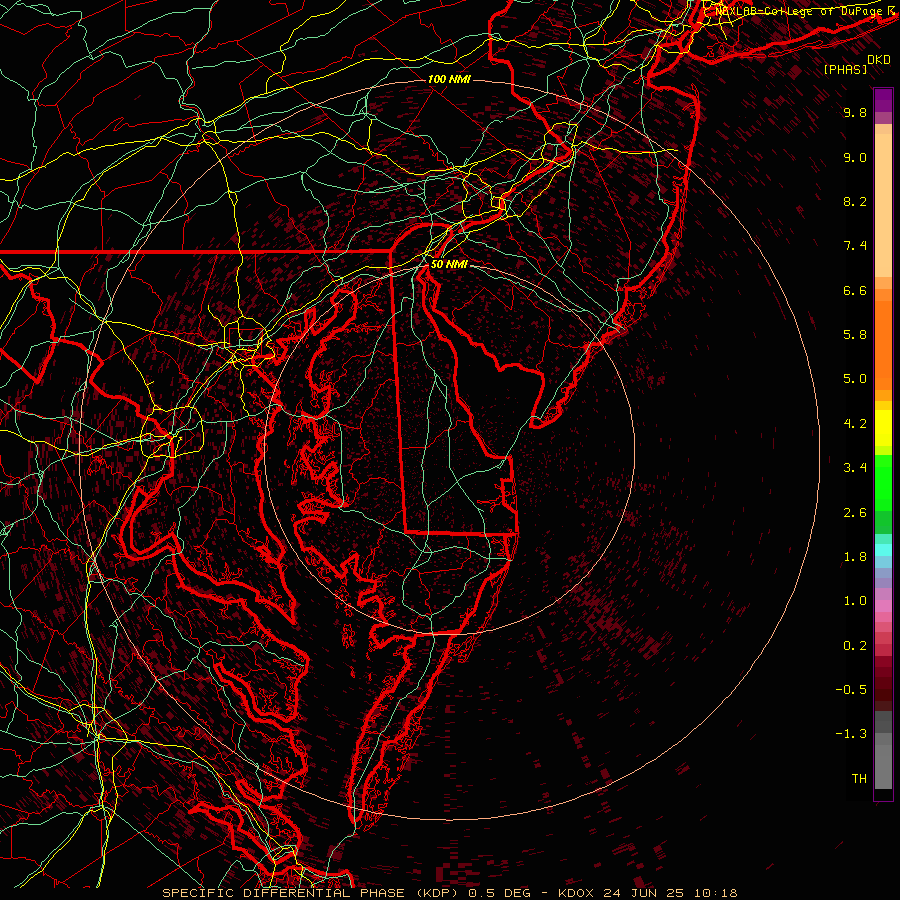Pick the orange color bar segment near 5.8
900x900 pixels.
pyautogui.click(x=883, y=346)
